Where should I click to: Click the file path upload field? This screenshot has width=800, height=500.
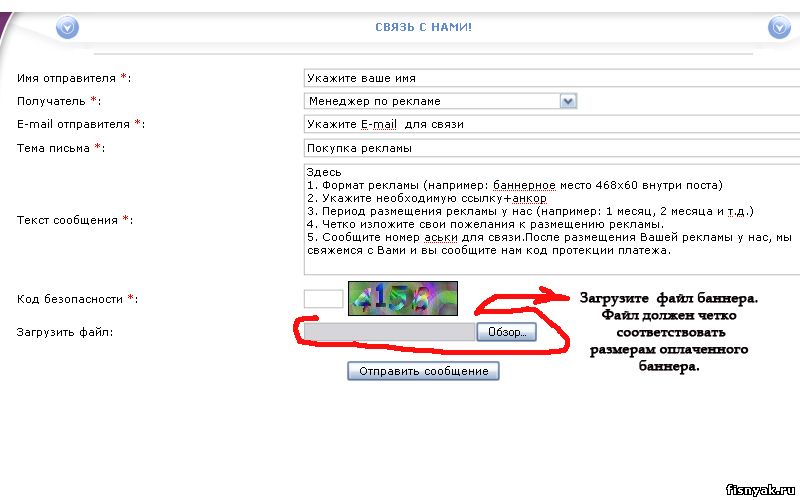click(x=389, y=332)
